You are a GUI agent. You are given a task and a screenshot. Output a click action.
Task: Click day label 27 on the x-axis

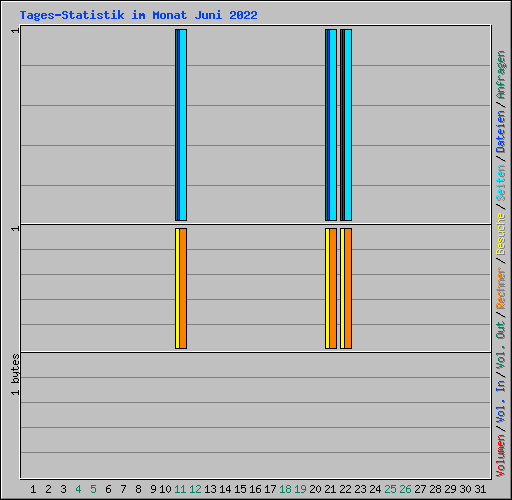[x=420, y=489]
